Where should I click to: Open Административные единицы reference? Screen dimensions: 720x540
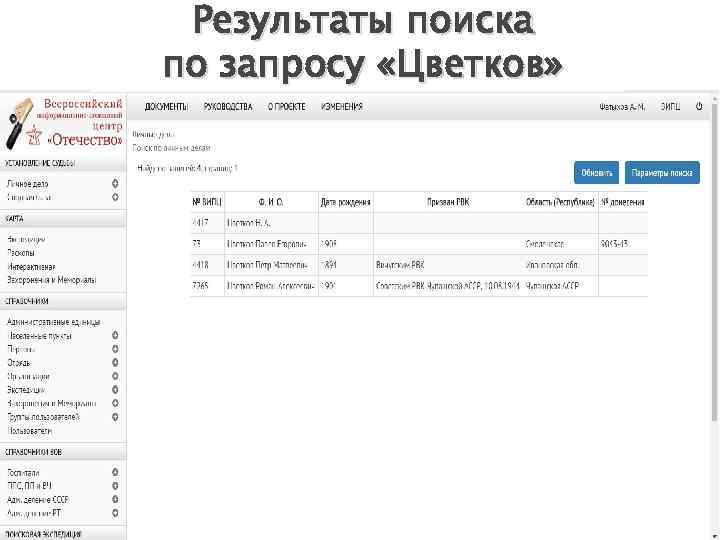point(54,322)
